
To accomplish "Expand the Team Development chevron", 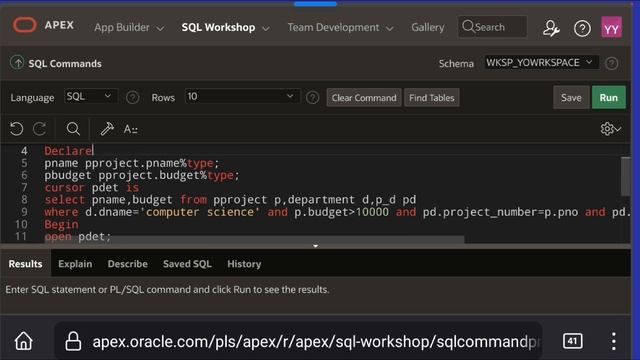I will click(x=390, y=29).
